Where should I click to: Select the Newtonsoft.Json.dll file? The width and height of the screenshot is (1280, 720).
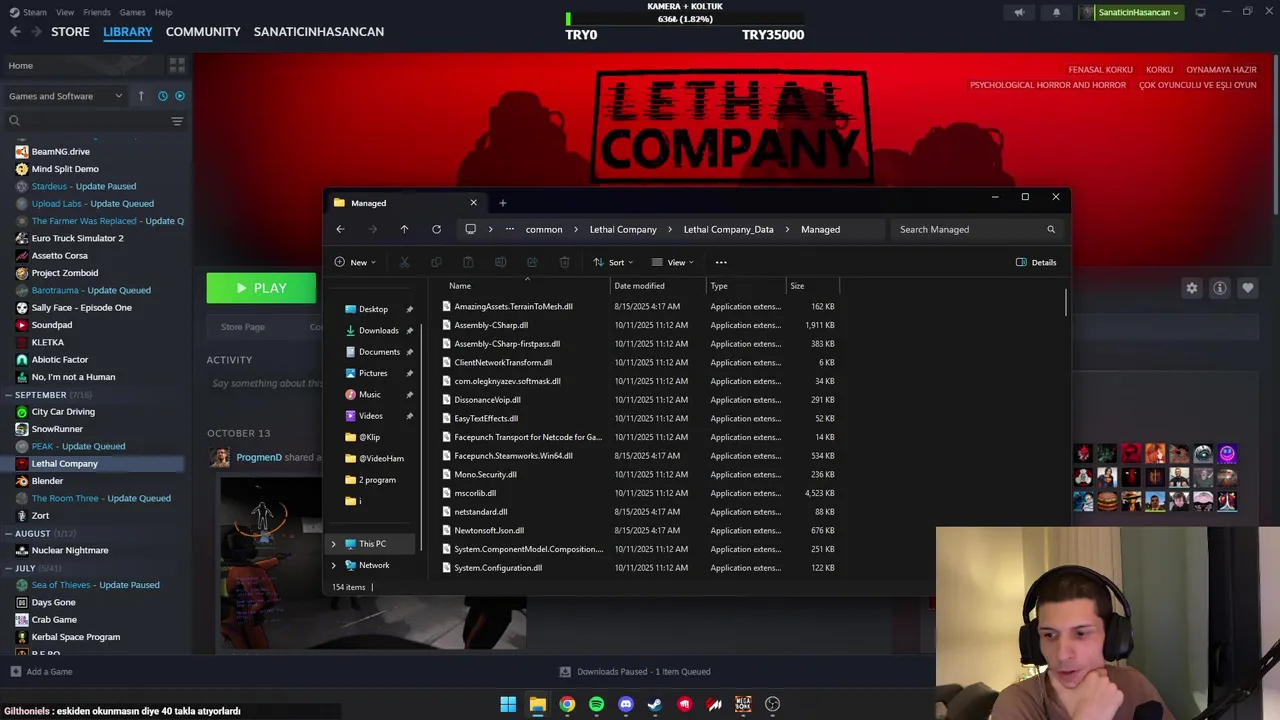(488, 531)
